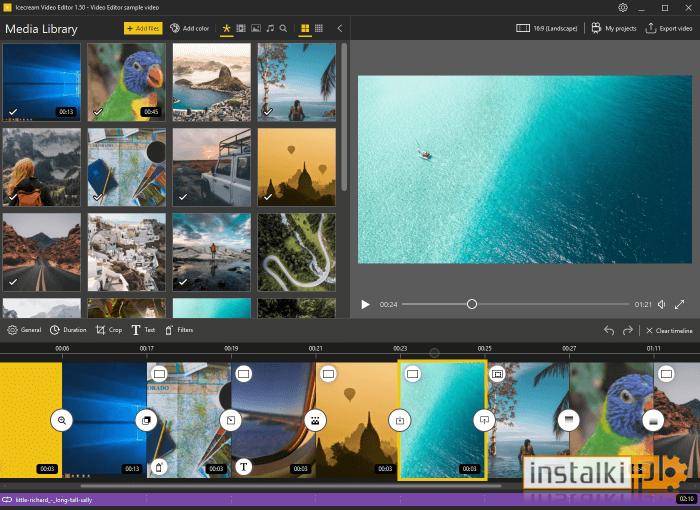Click Export video
The height and width of the screenshot is (510, 700).
click(x=669, y=28)
